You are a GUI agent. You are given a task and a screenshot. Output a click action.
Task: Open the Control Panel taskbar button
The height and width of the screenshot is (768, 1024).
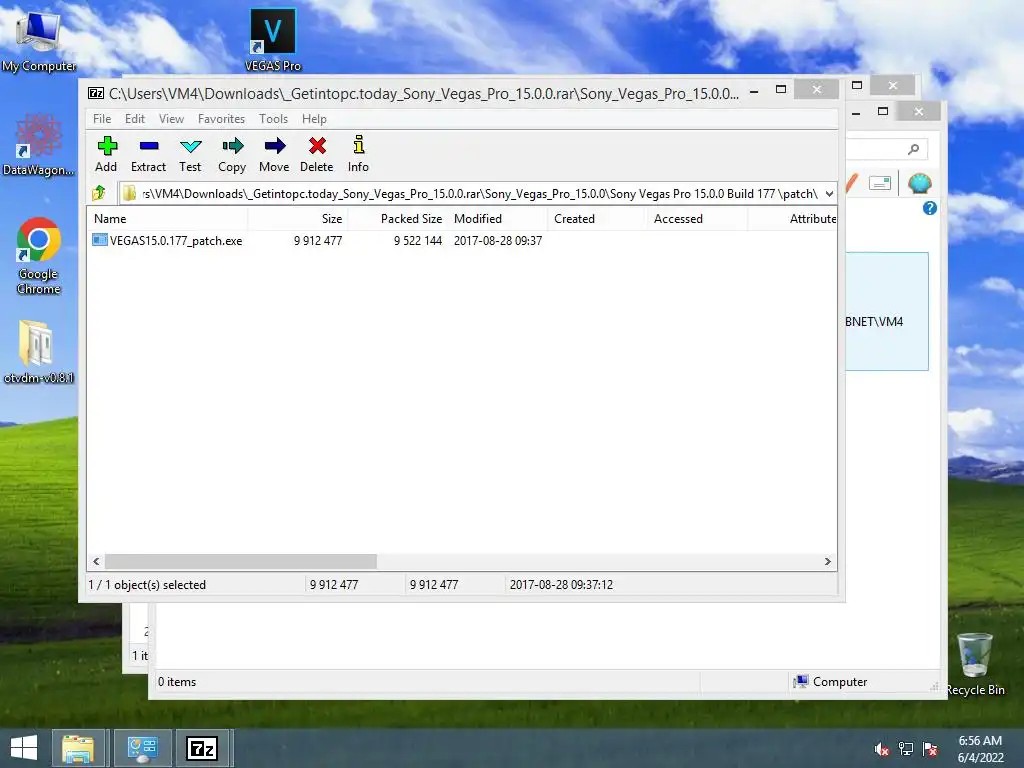(143, 748)
